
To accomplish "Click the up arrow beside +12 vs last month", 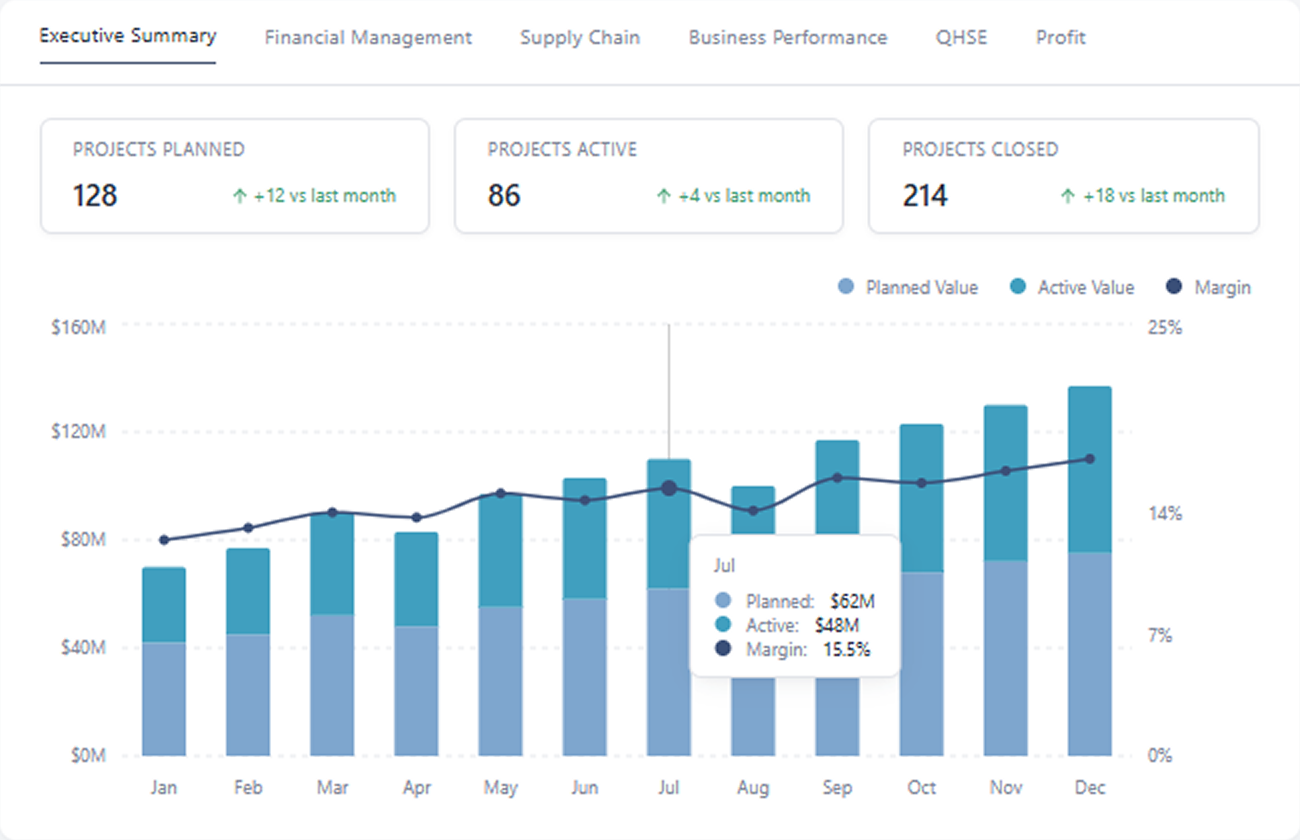I will pyautogui.click(x=240, y=196).
